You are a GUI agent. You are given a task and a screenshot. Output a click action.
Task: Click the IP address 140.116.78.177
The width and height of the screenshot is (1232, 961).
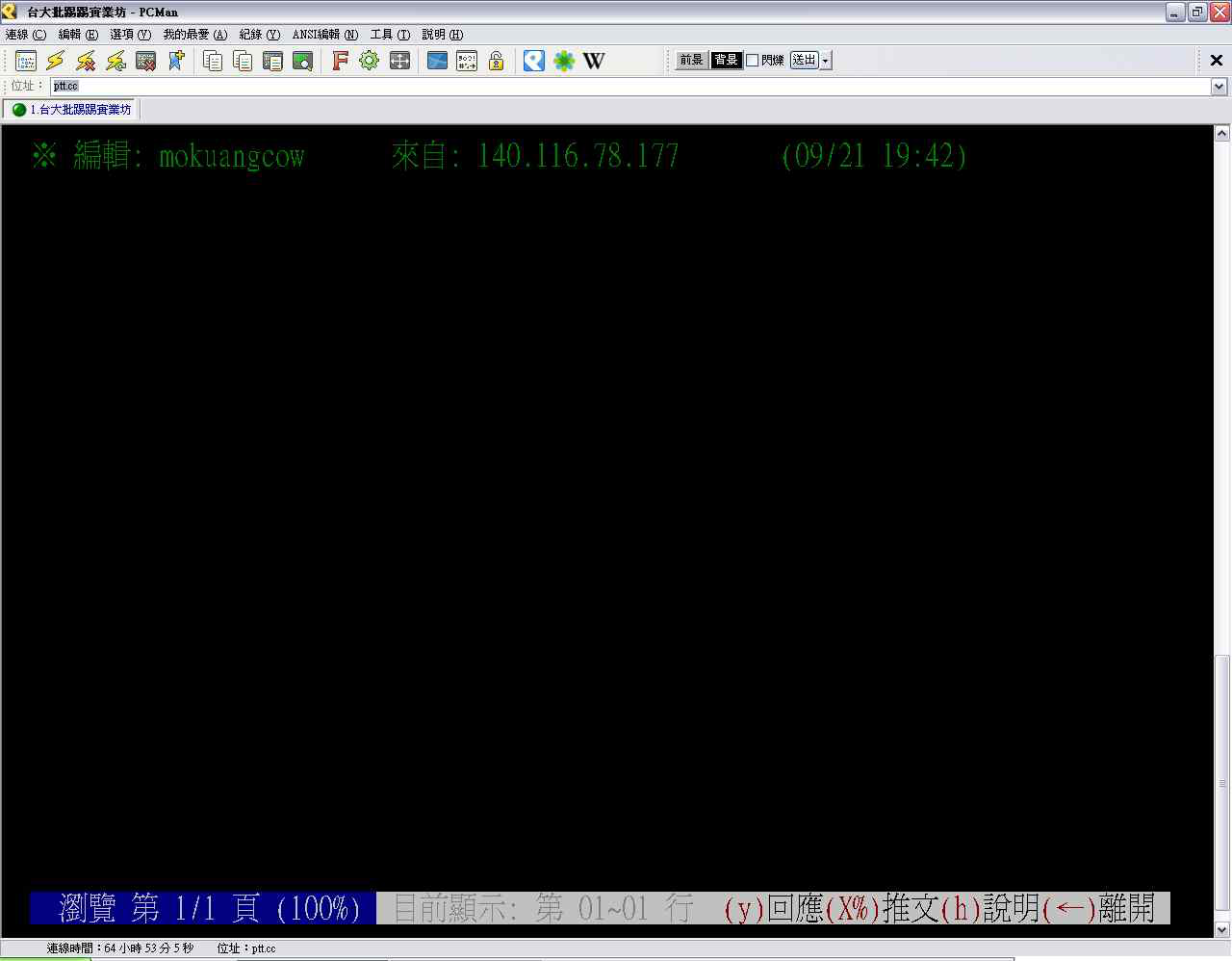click(x=577, y=156)
